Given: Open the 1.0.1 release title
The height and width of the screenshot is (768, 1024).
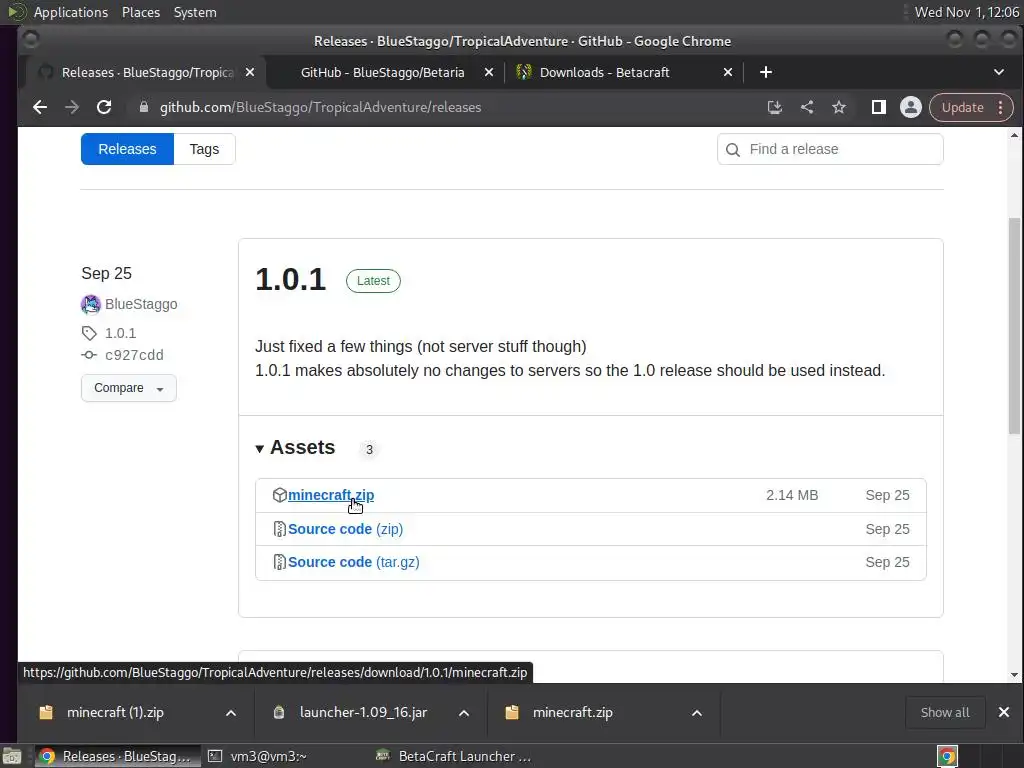Looking at the screenshot, I should pyautogui.click(x=291, y=280).
